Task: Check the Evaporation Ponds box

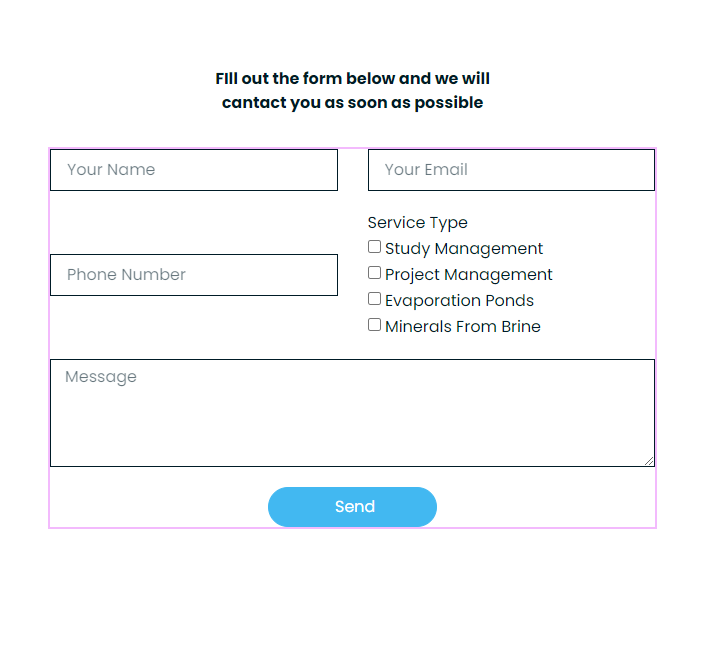Action: pos(374,299)
